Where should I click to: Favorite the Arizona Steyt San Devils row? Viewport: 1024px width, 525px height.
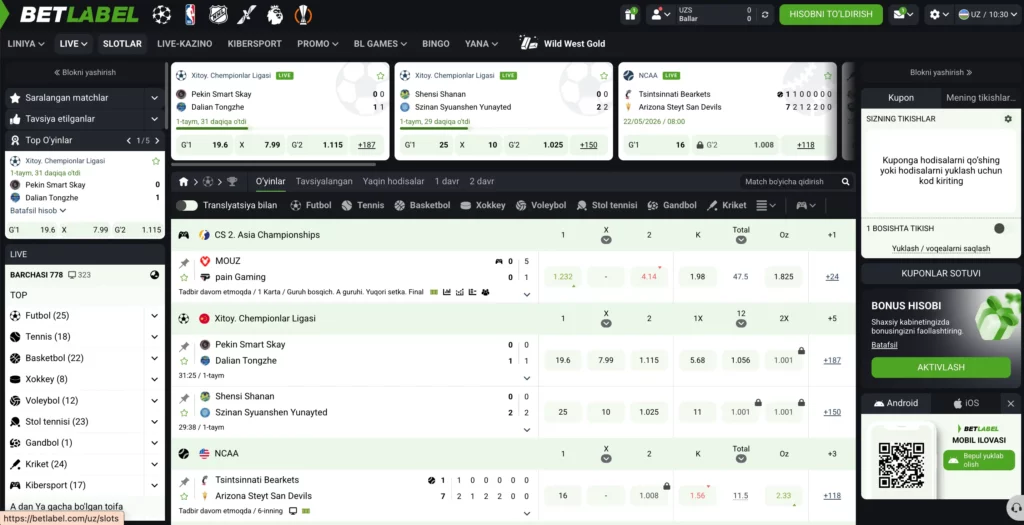point(184,496)
